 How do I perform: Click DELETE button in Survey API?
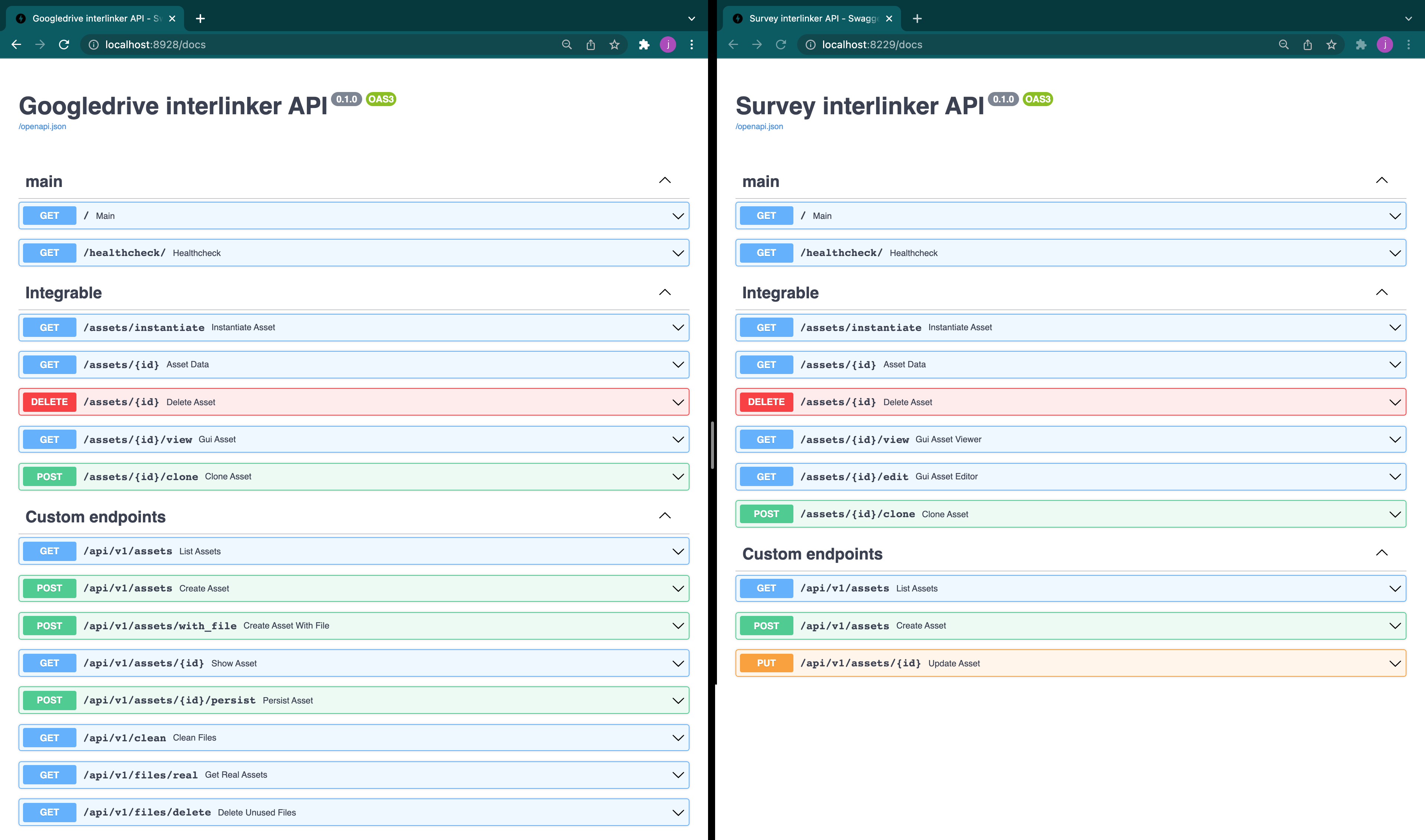tap(766, 402)
